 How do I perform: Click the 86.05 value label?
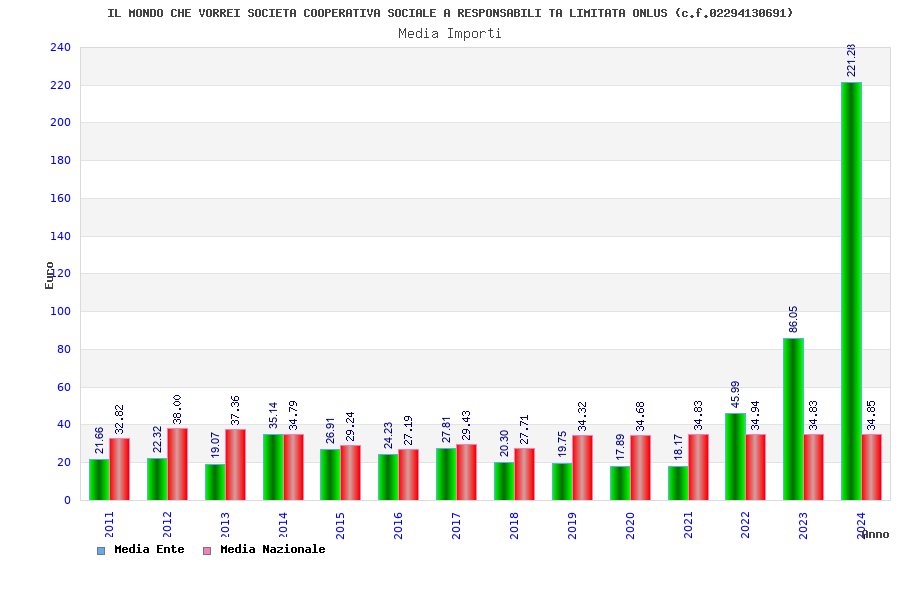(x=793, y=319)
